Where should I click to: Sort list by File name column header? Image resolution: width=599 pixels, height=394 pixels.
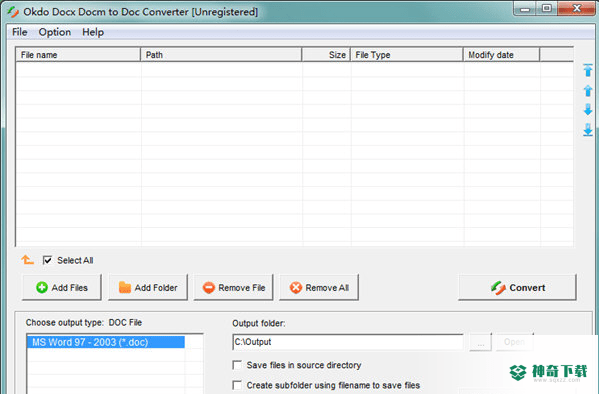(x=78, y=55)
